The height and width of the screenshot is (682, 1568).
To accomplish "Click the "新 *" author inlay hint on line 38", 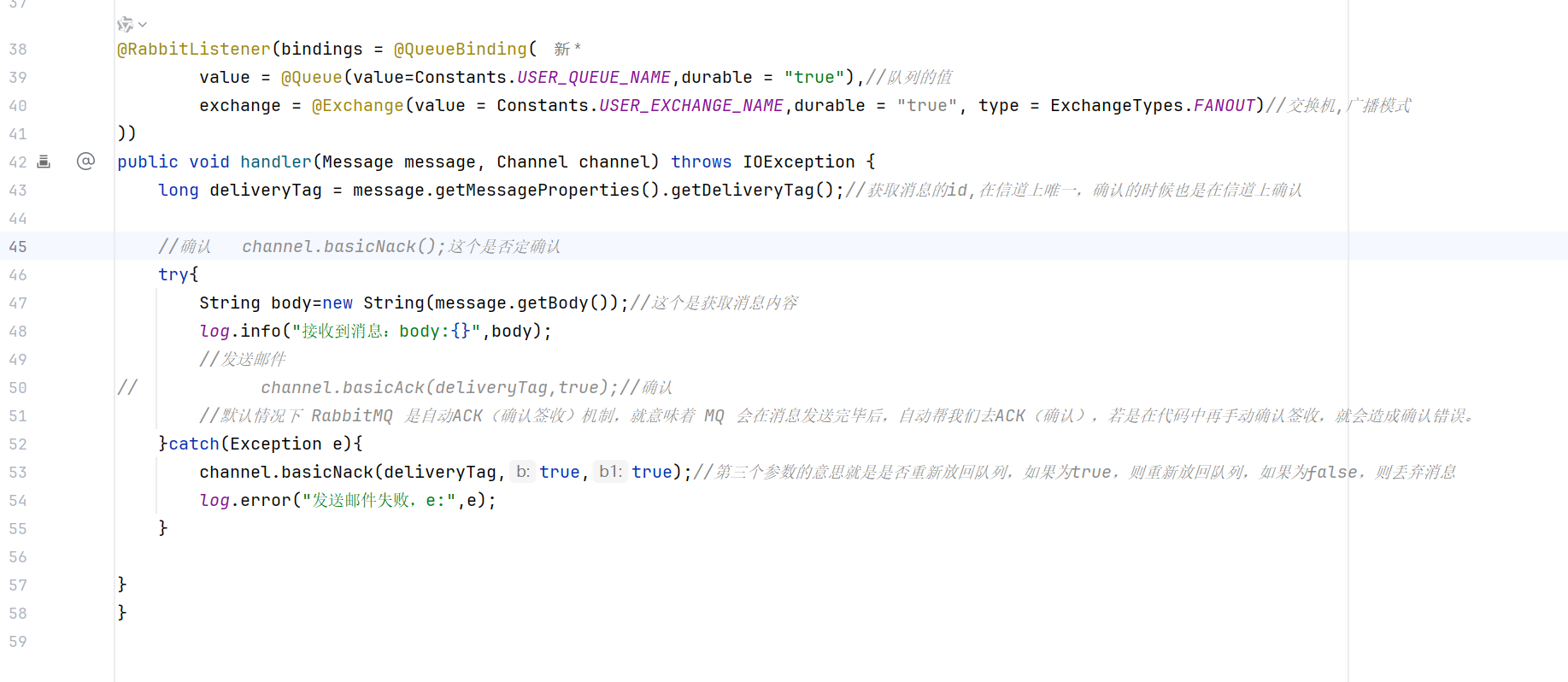I will [x=567, y=49].
